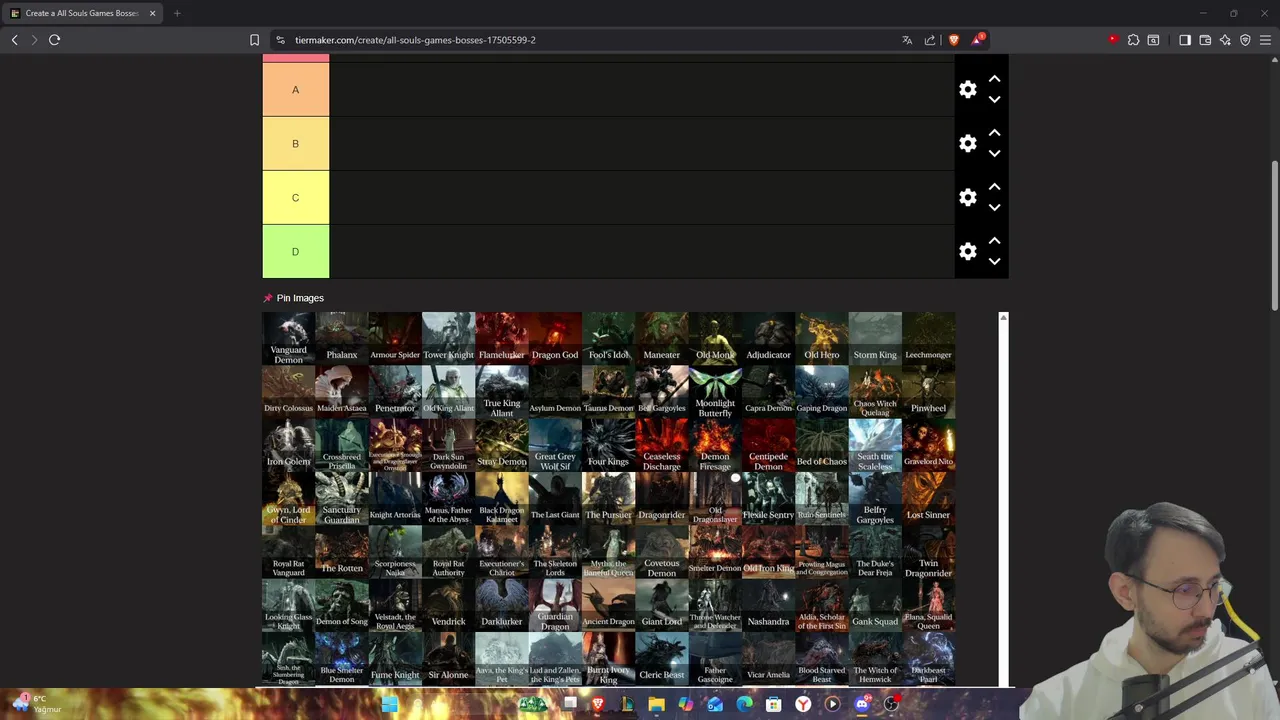
Task: Open File Explorer from taskbar
Action: point(656,704)
